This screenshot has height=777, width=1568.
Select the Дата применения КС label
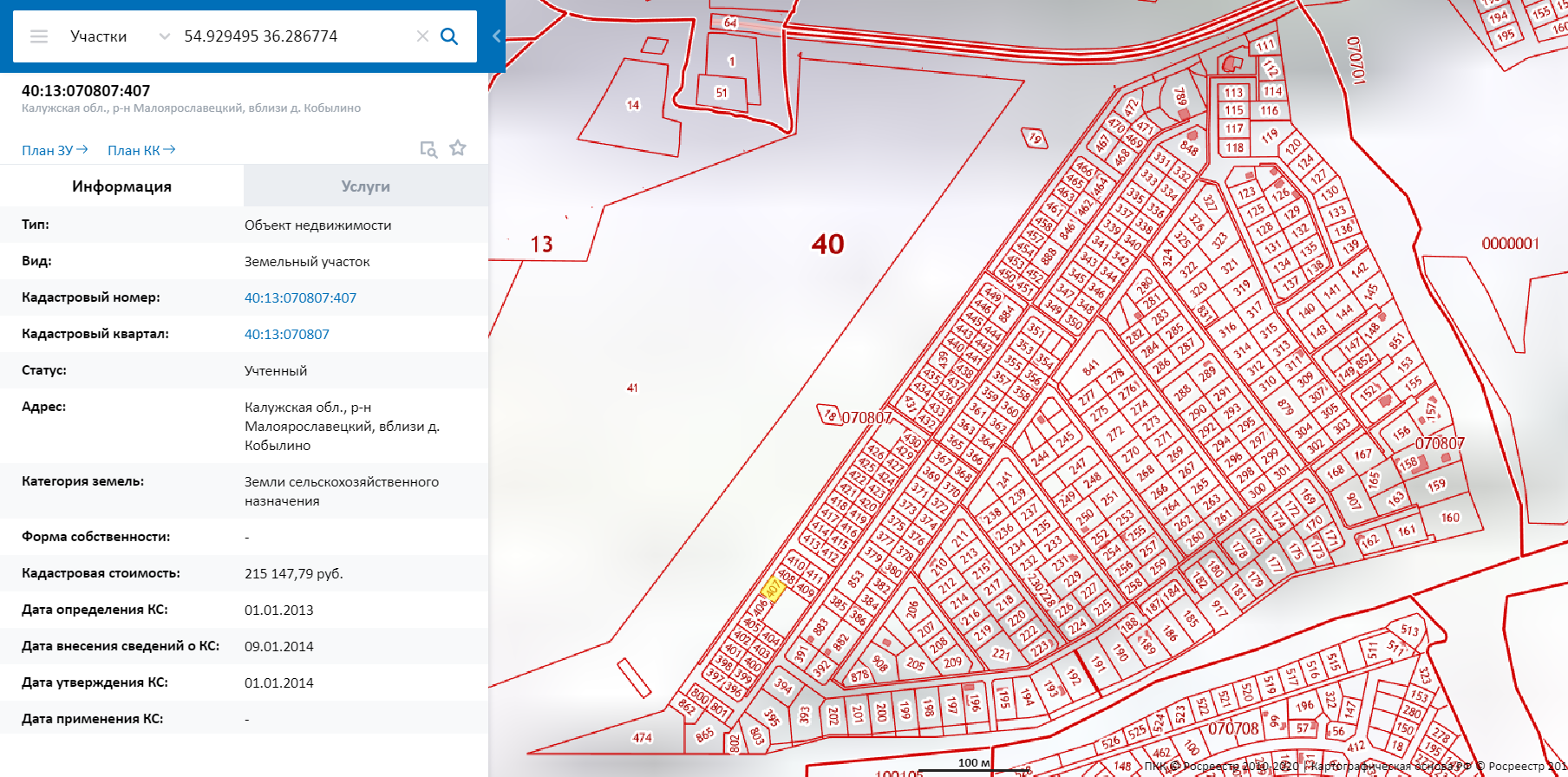click(x=92, y=718)
